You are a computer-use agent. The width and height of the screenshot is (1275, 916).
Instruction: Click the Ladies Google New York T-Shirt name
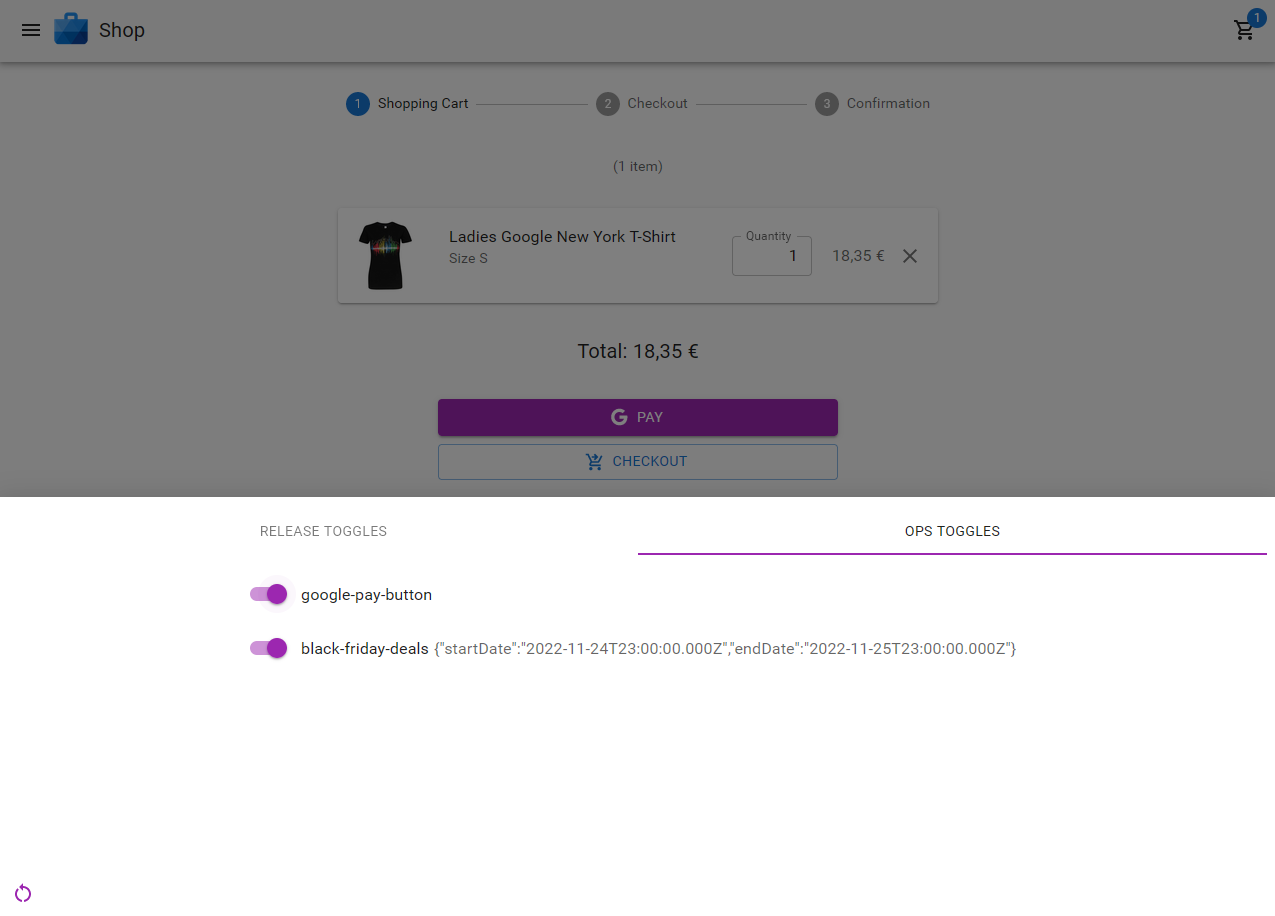(x=562, y=237)
